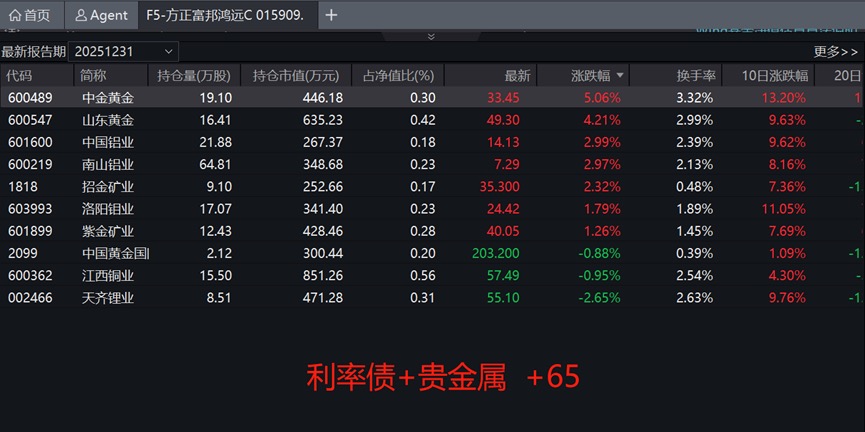865x432 pixels.
Task: Click -2.65% change for 天齐锂业
Action: click(x=599, y=298)
